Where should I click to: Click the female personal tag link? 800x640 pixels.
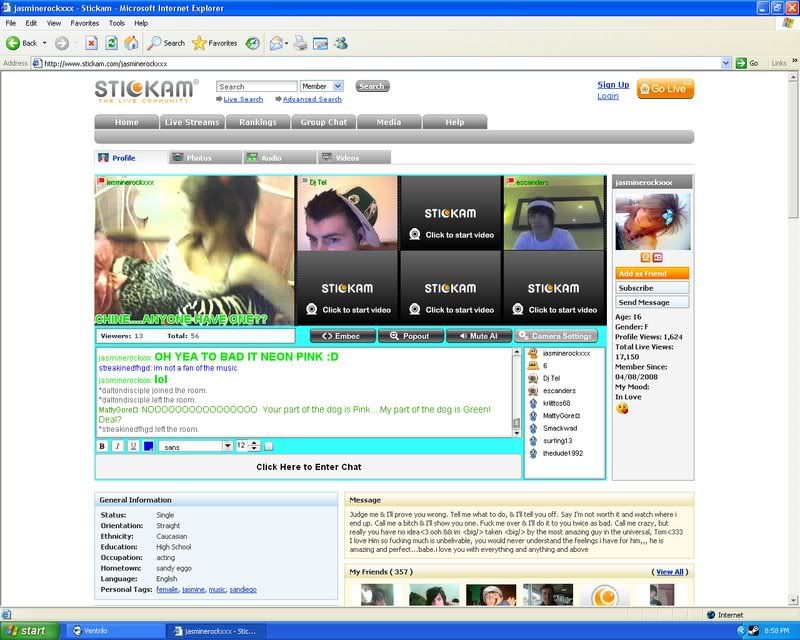pyautogui.click(x=167, y=589)
